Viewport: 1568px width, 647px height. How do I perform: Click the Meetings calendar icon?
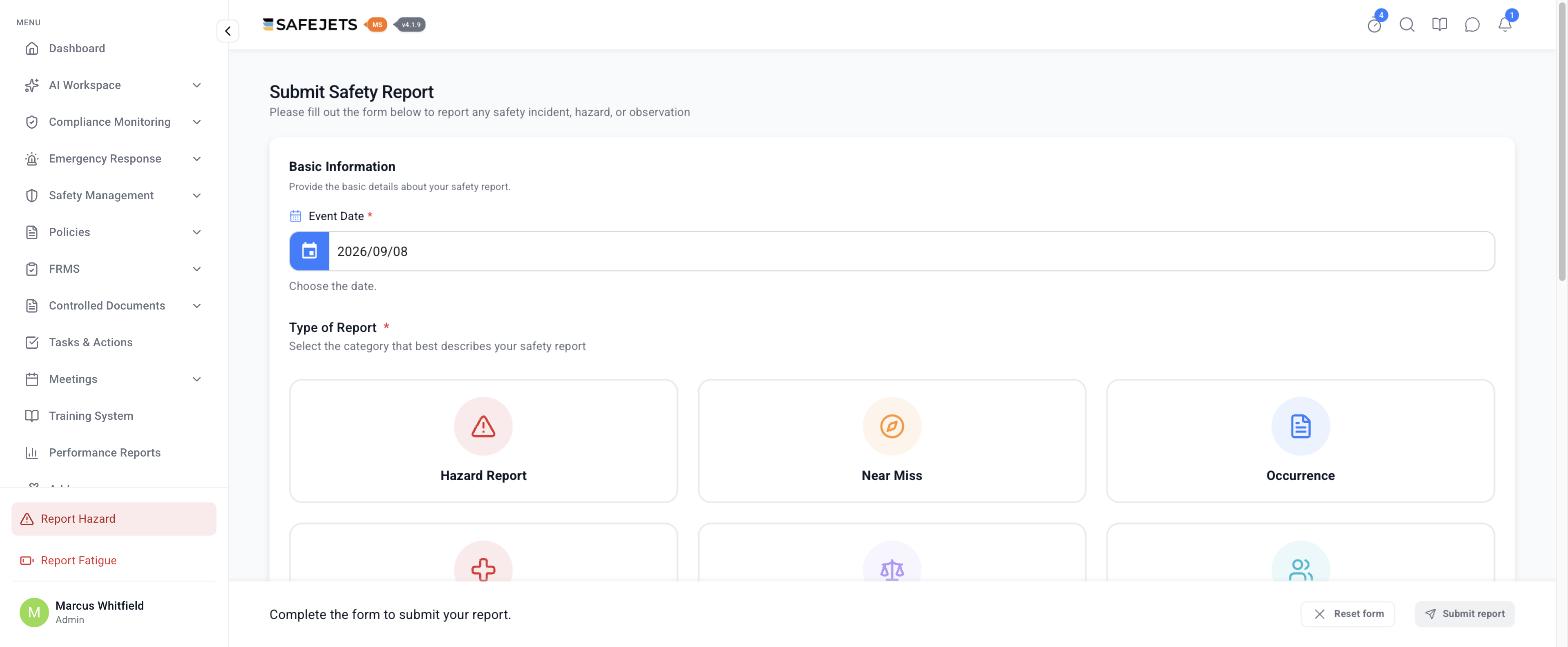(32, 379)
